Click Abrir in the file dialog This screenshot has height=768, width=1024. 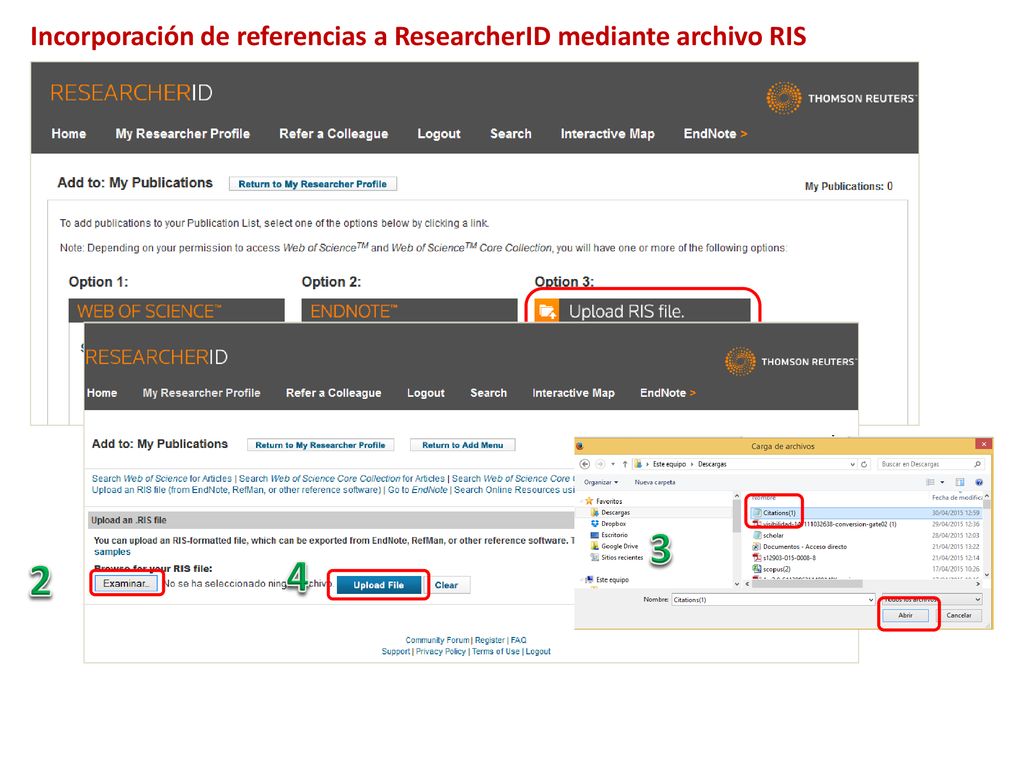pyautogui.click(x=905, y=615)
